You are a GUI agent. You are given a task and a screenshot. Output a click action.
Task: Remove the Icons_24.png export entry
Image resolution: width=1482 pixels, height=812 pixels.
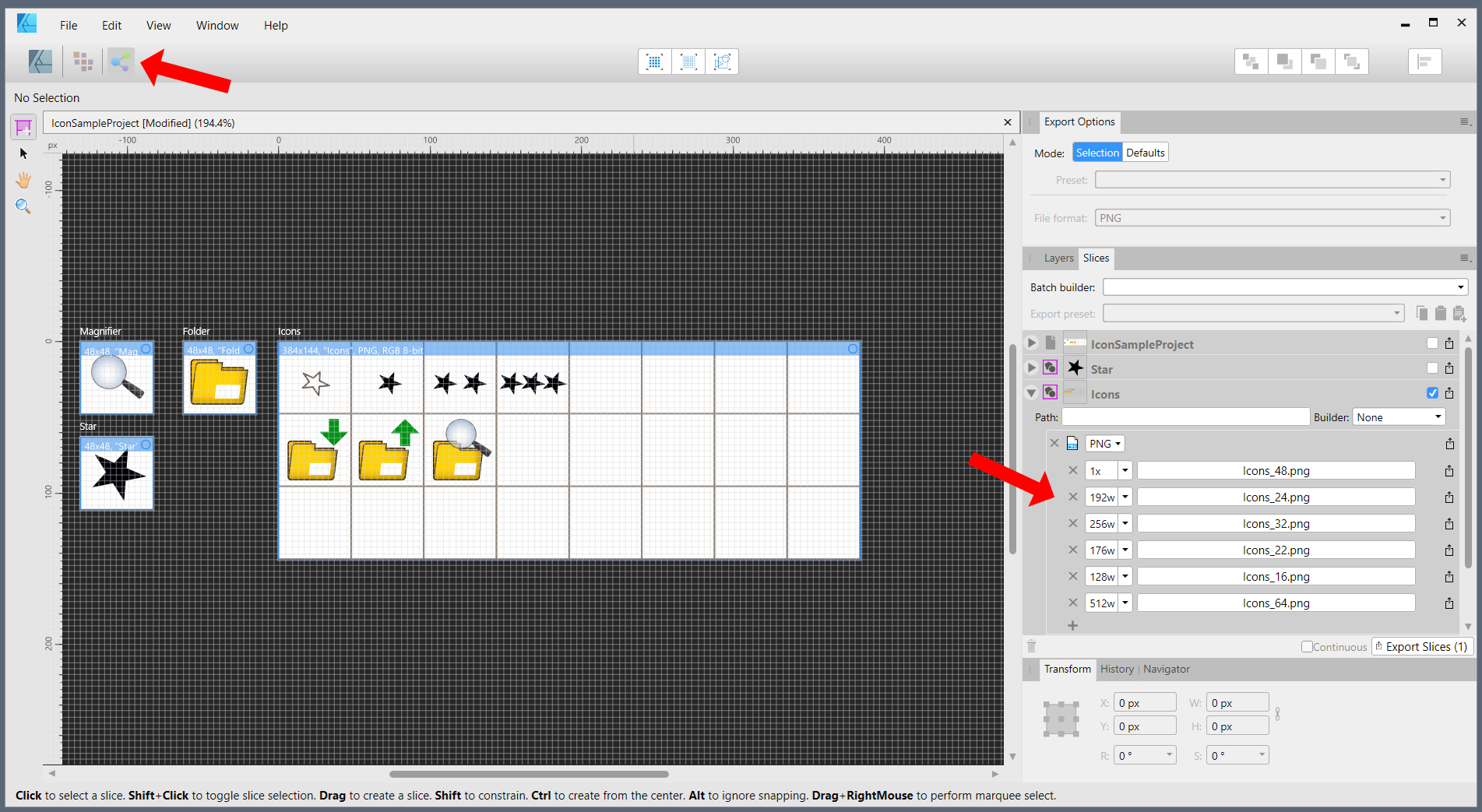1072,497
